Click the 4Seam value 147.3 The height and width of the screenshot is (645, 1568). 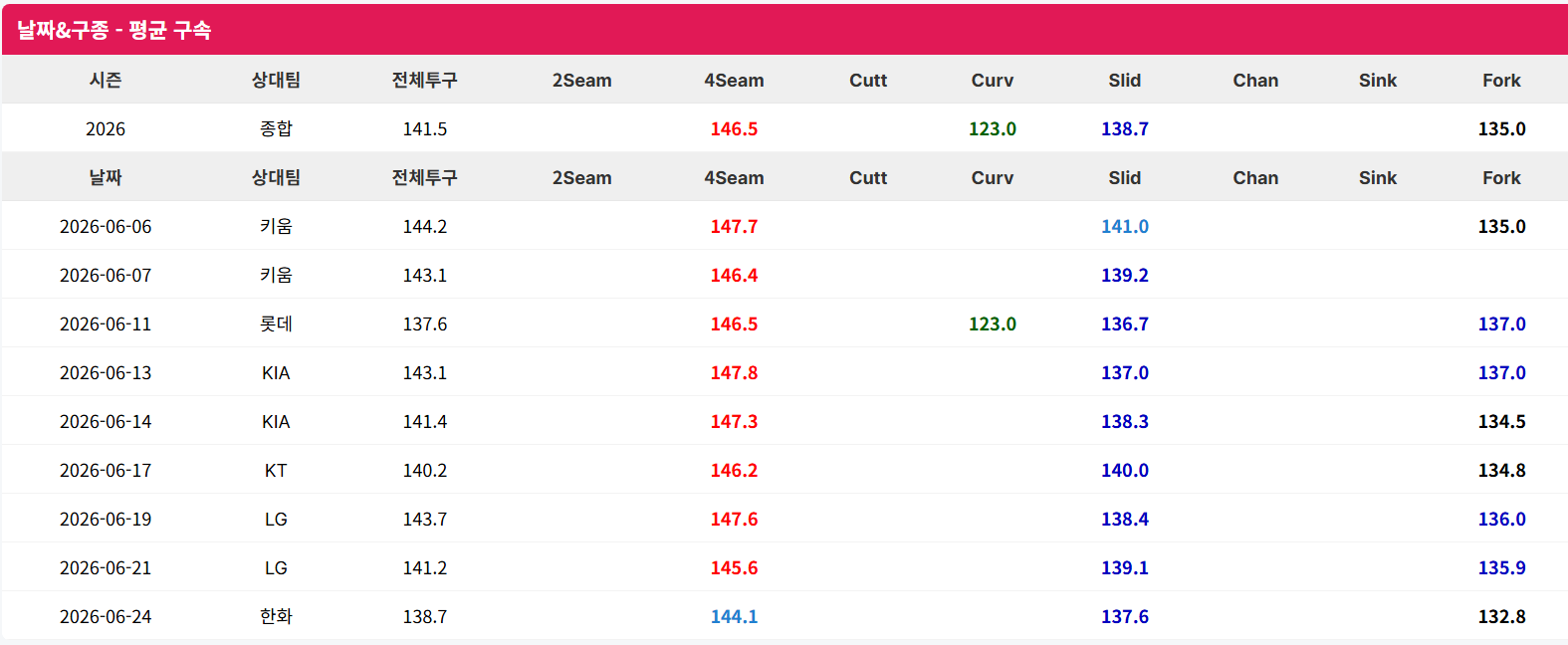point(734,422)
